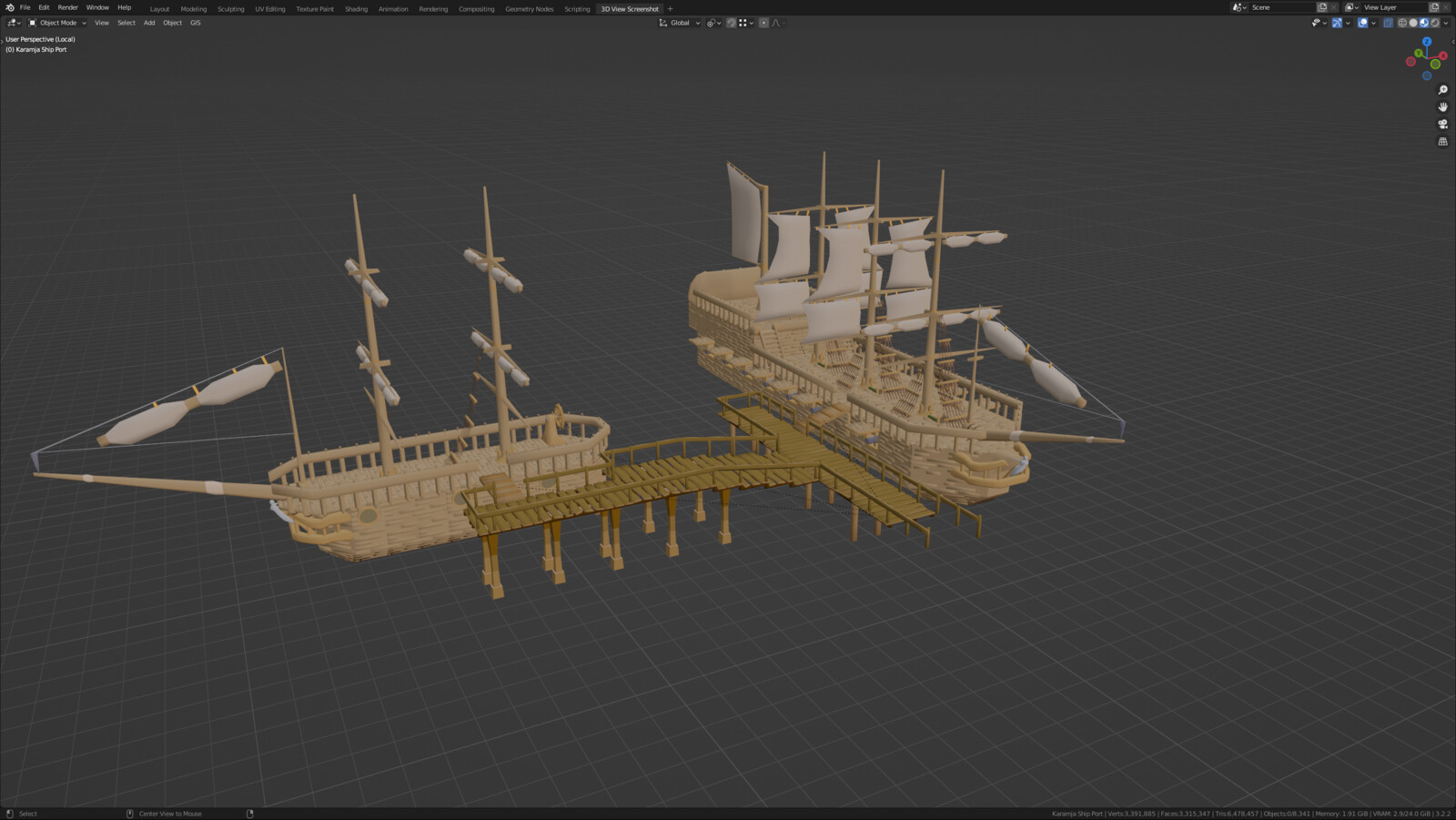1456x820 pixels.
Task: Open the Object Mode dropdown
Action: tap(57, 23)
